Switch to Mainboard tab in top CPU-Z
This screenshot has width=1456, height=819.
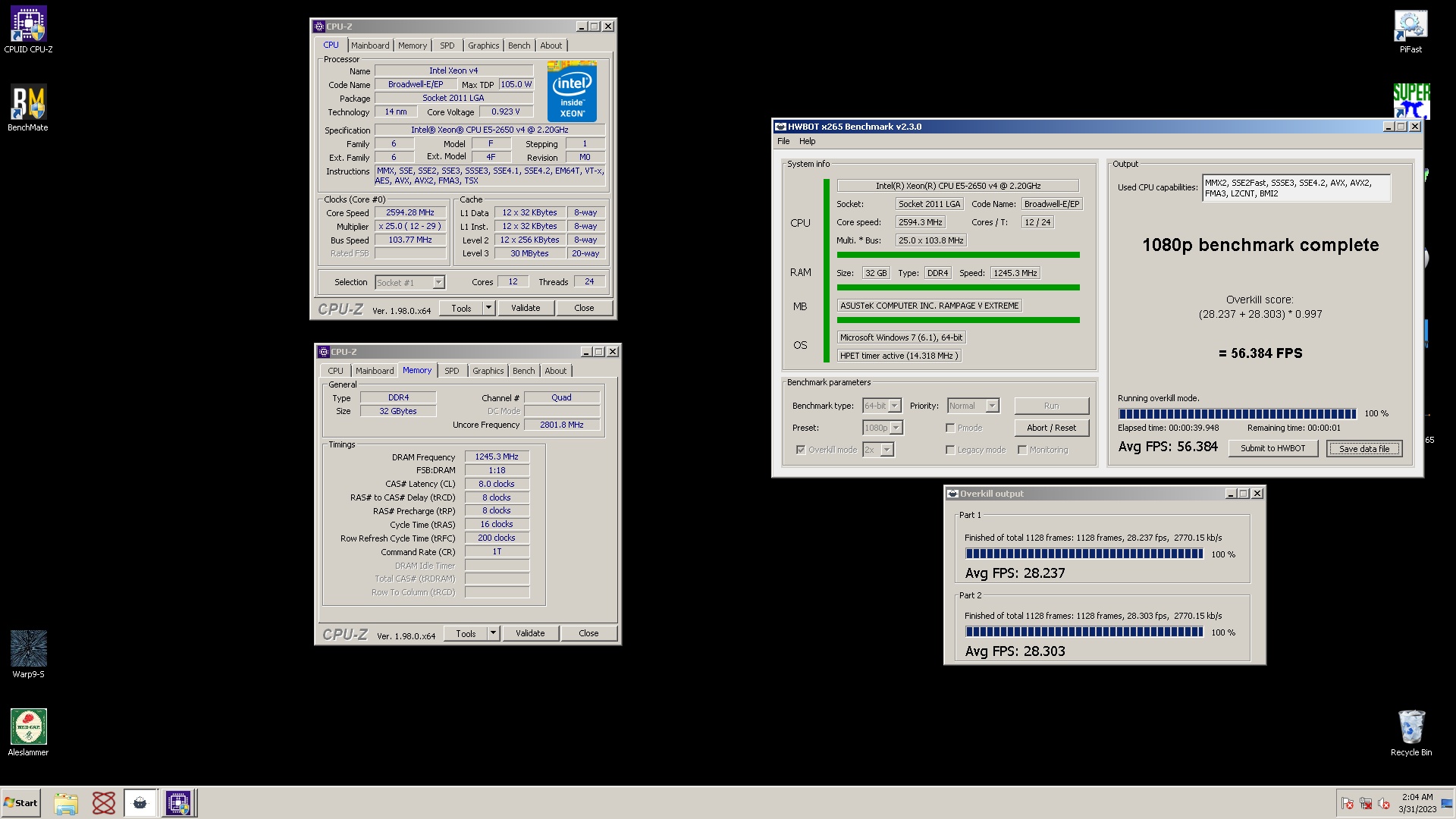[x=370, y=45]
